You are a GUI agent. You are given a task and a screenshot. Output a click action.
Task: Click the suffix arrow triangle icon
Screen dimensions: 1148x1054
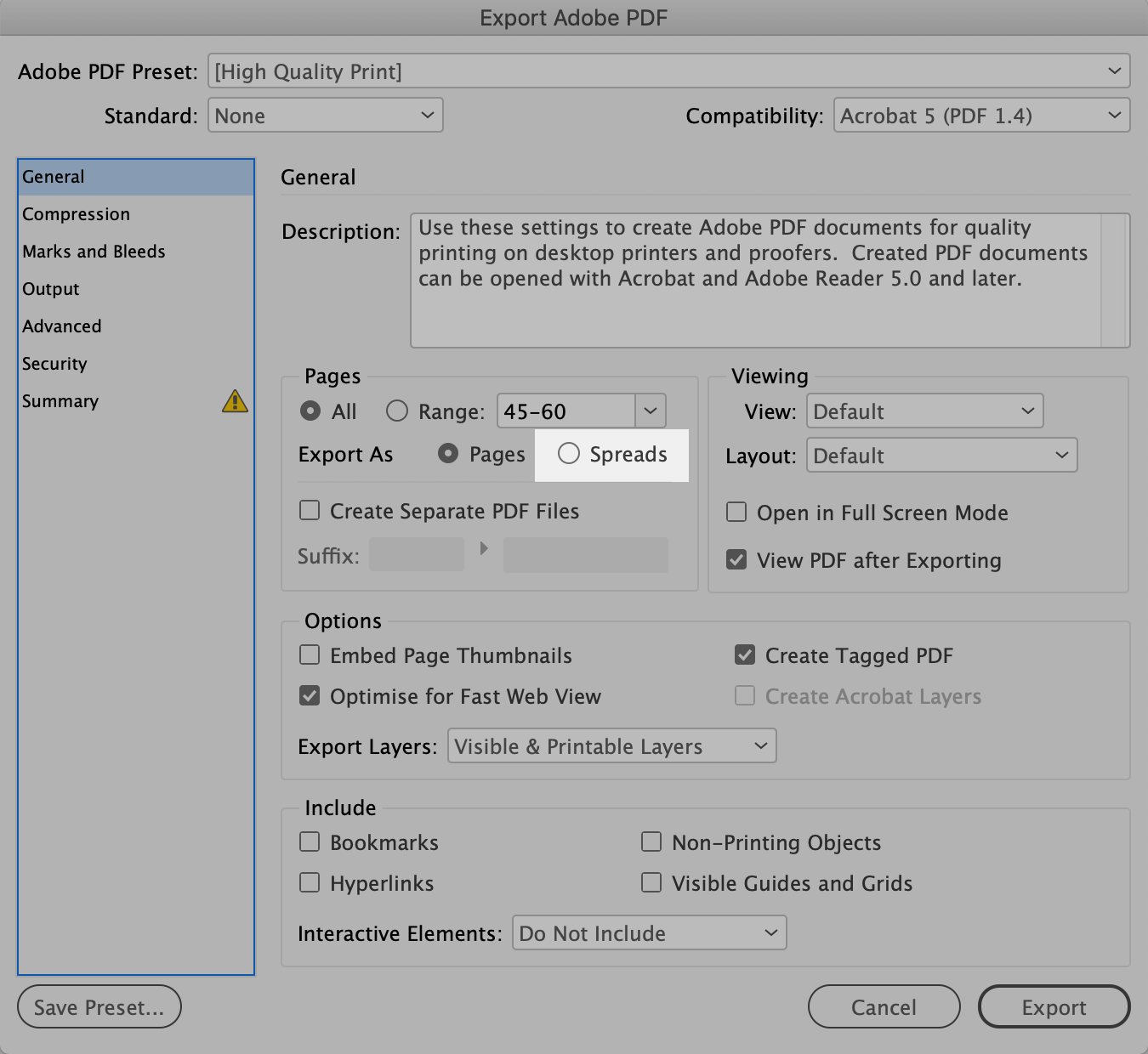(x=484, y=548)
